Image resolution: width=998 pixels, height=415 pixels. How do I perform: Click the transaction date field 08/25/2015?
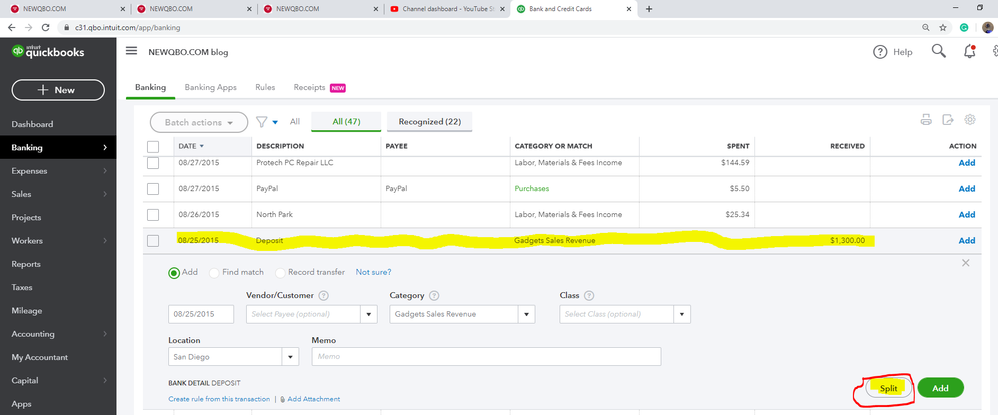point(201,314)
